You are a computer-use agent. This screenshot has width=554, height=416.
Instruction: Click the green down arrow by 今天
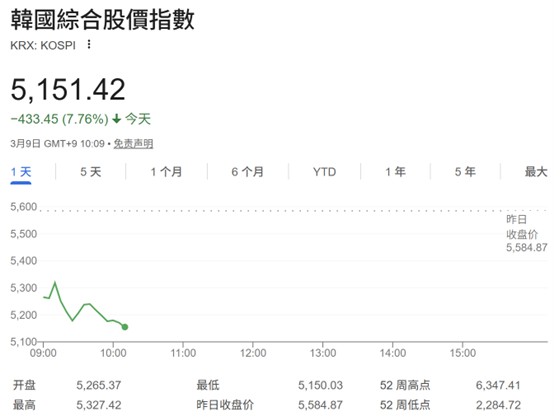pos(117,119)
